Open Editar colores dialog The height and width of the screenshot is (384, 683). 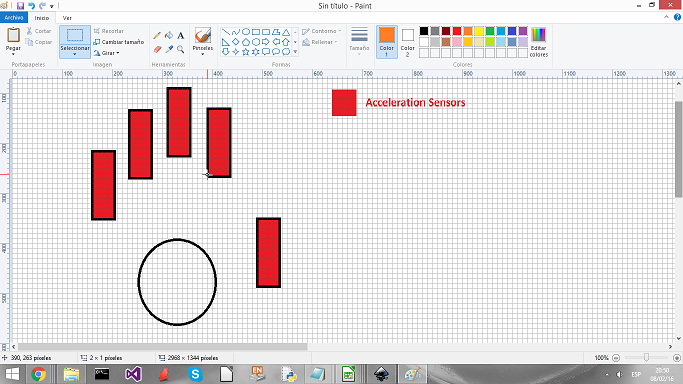[539, 42]
